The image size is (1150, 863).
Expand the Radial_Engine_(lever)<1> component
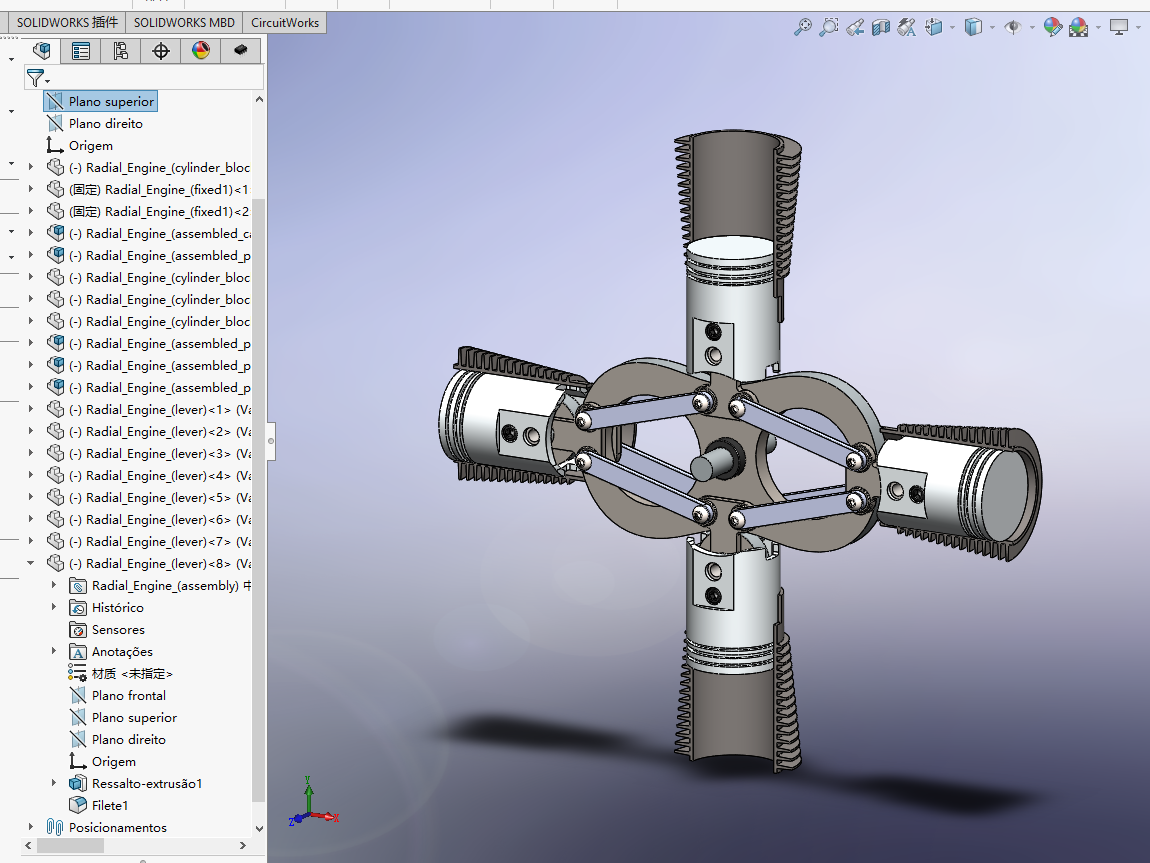[31, 409]
